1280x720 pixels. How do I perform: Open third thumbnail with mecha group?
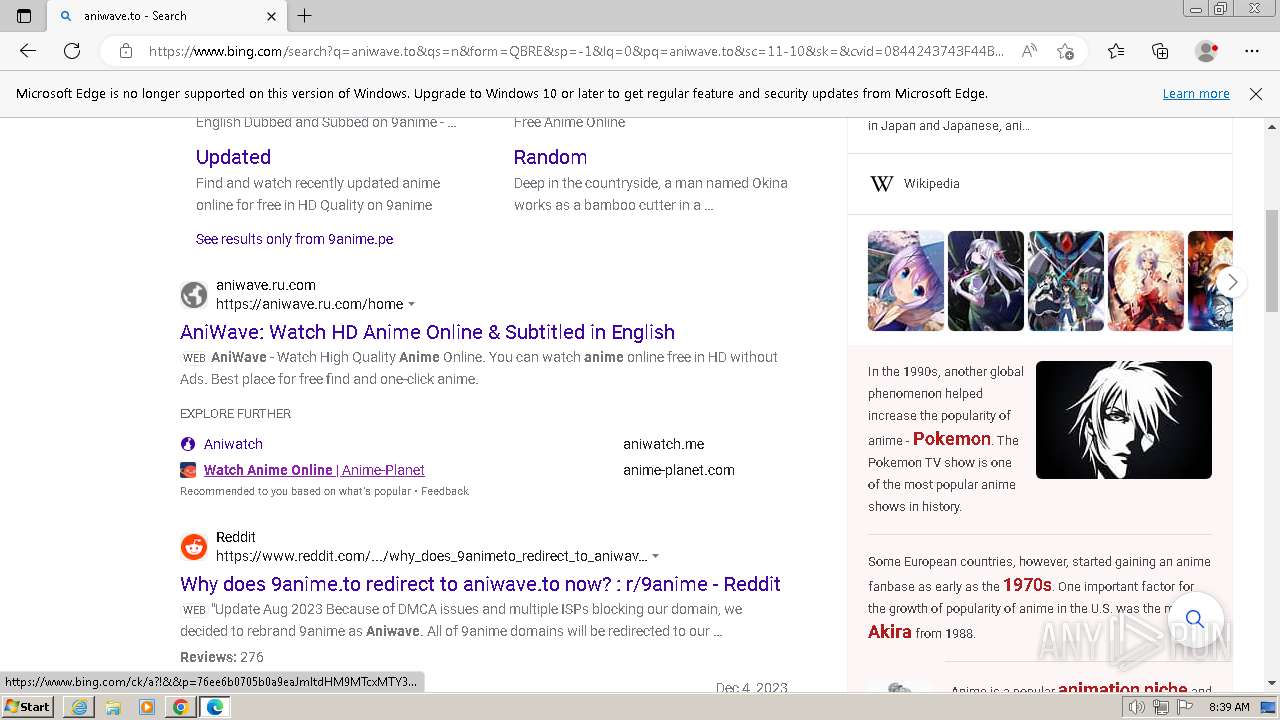point(1066,281)
